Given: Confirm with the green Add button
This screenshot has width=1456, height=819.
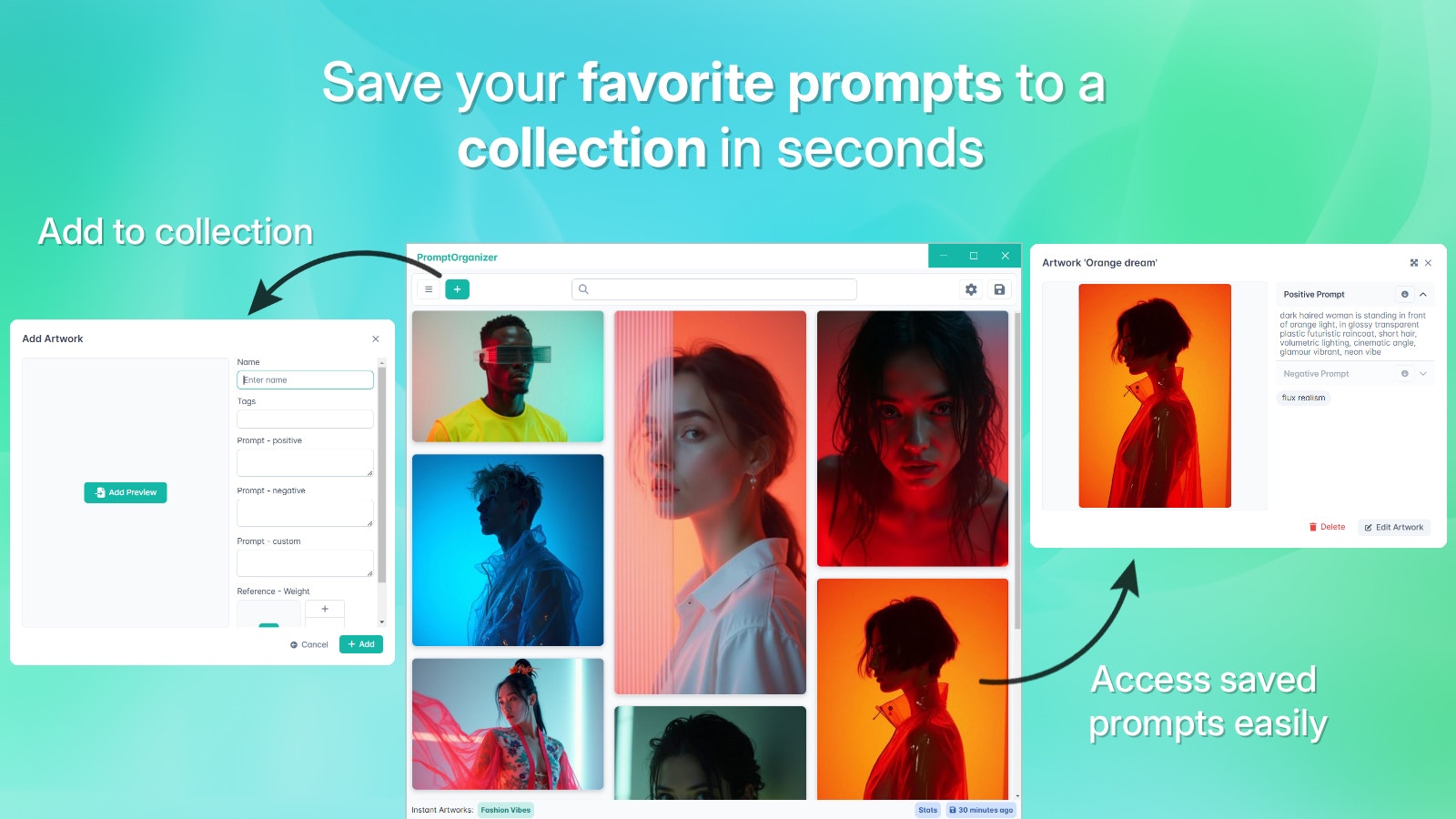Looking at the screenshot, I should (x=361, y=644).
